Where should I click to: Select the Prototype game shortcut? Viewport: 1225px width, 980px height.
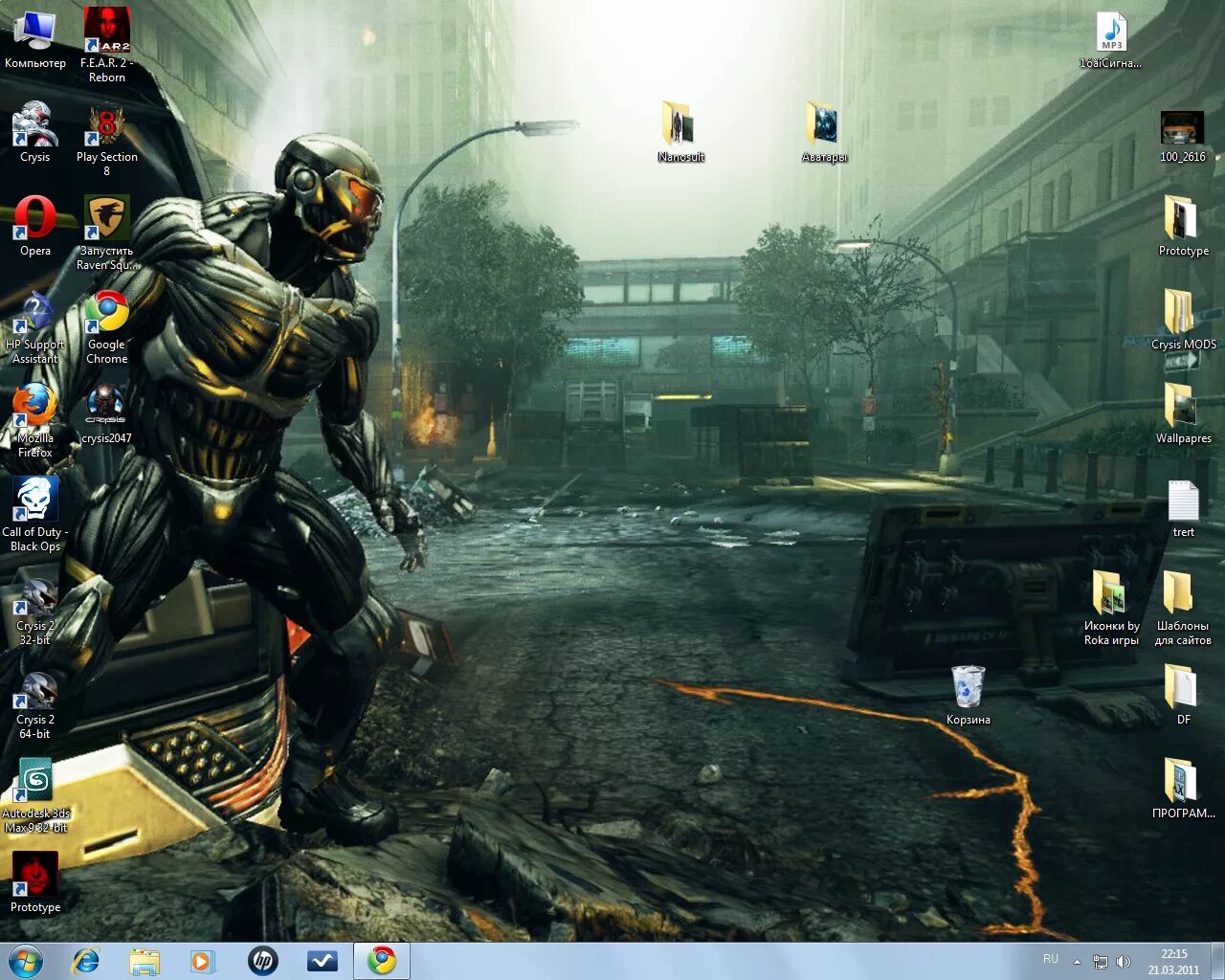pyautogui.click(x=35, y=882)
